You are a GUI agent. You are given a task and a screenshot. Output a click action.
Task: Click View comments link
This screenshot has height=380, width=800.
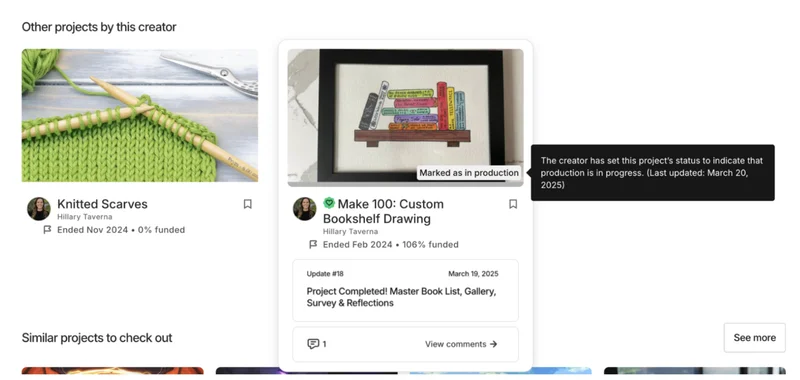click(x=461, y=344)
